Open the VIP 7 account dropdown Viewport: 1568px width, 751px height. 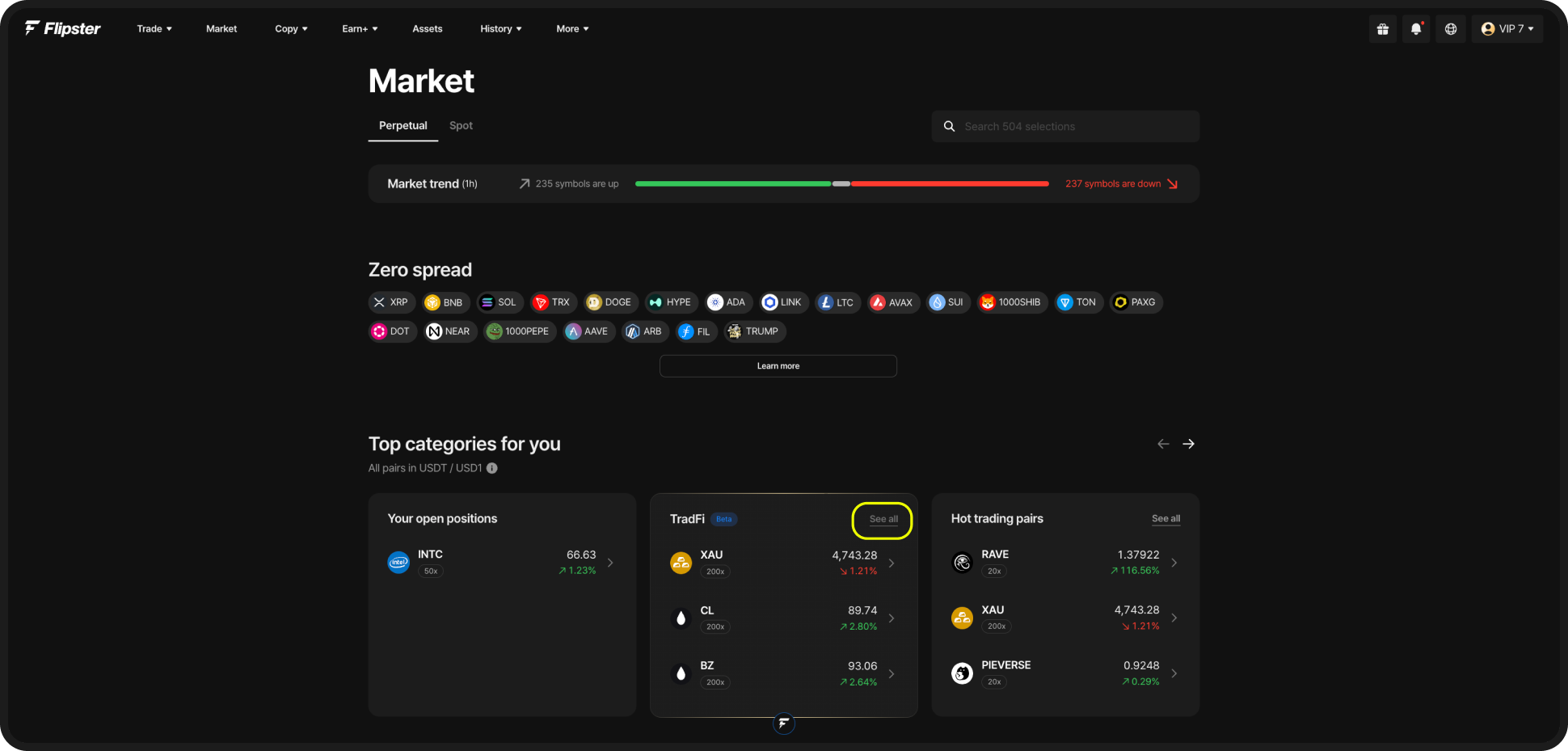[x=1507, y=29]
